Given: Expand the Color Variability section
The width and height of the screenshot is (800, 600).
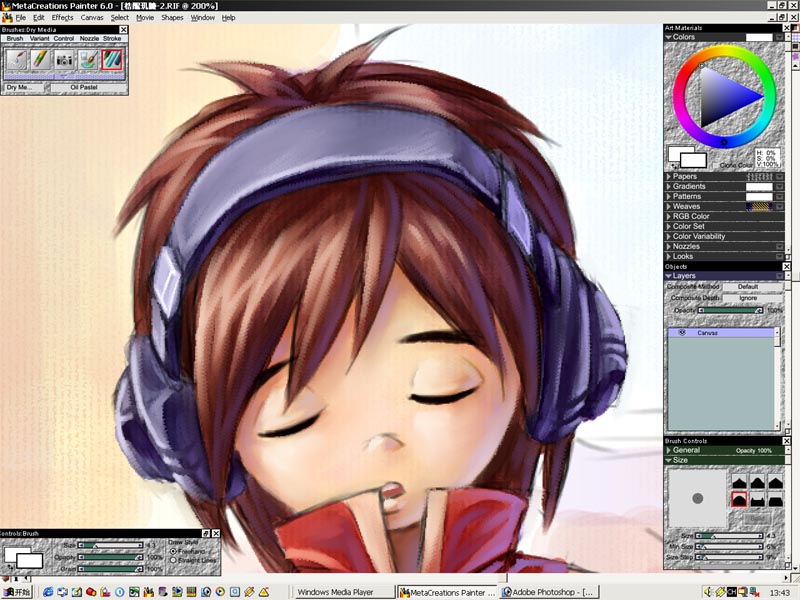Looking at the screenshot, I should click(669, 237).
